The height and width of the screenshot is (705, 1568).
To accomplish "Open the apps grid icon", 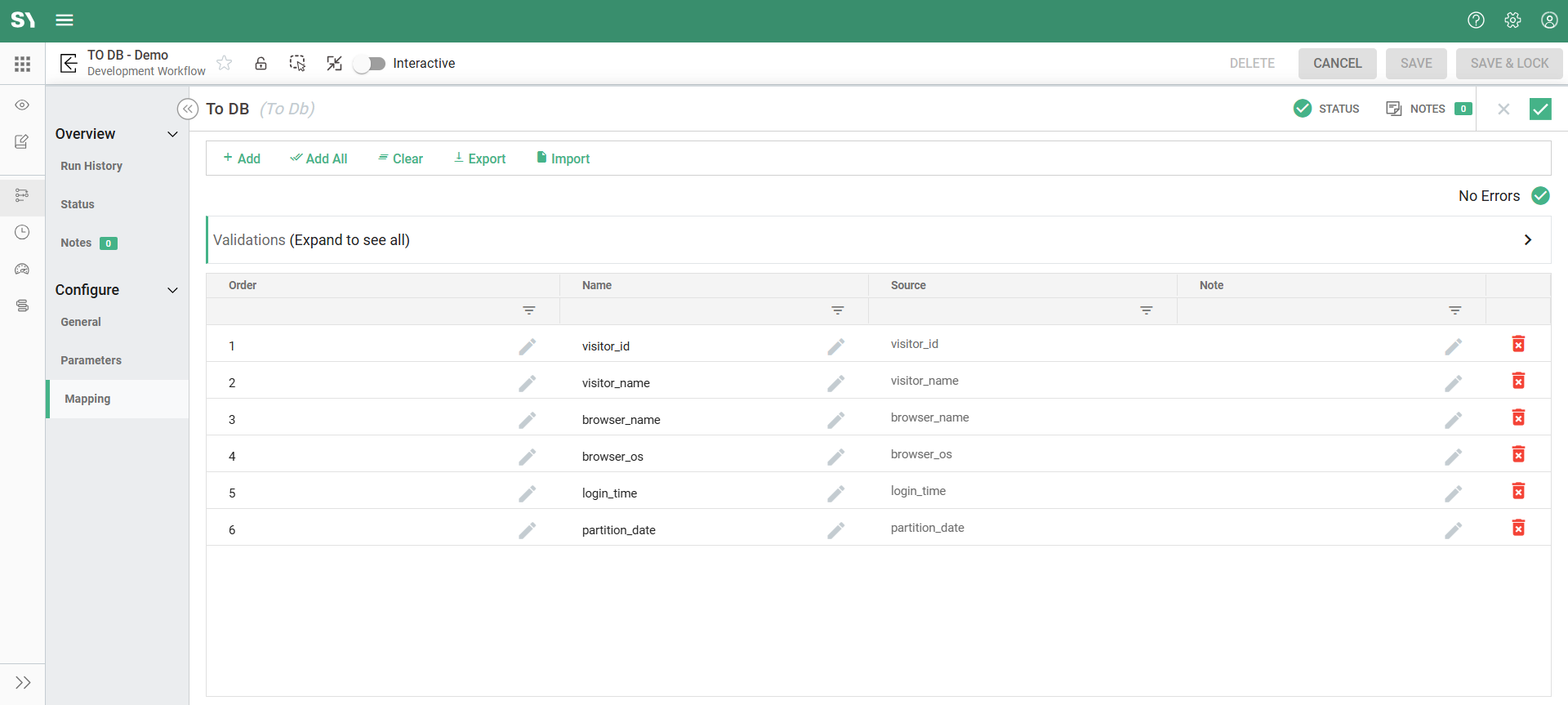I will pos(22,64).
